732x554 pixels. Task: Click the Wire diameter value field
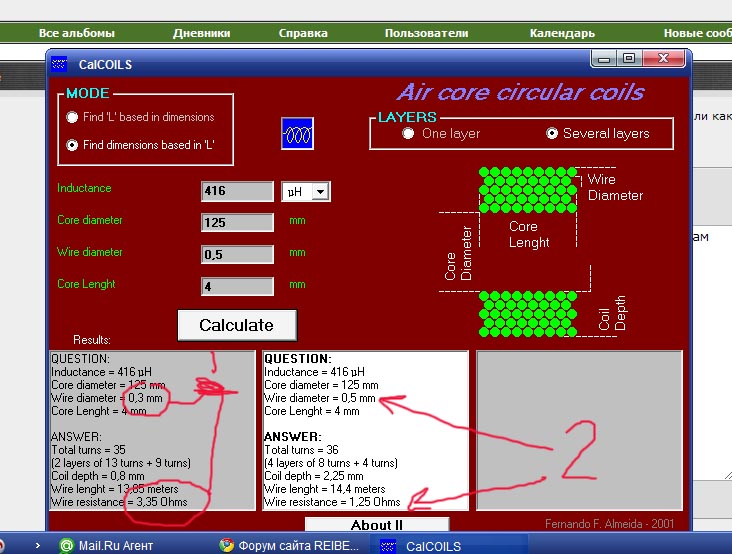(237, 254)
